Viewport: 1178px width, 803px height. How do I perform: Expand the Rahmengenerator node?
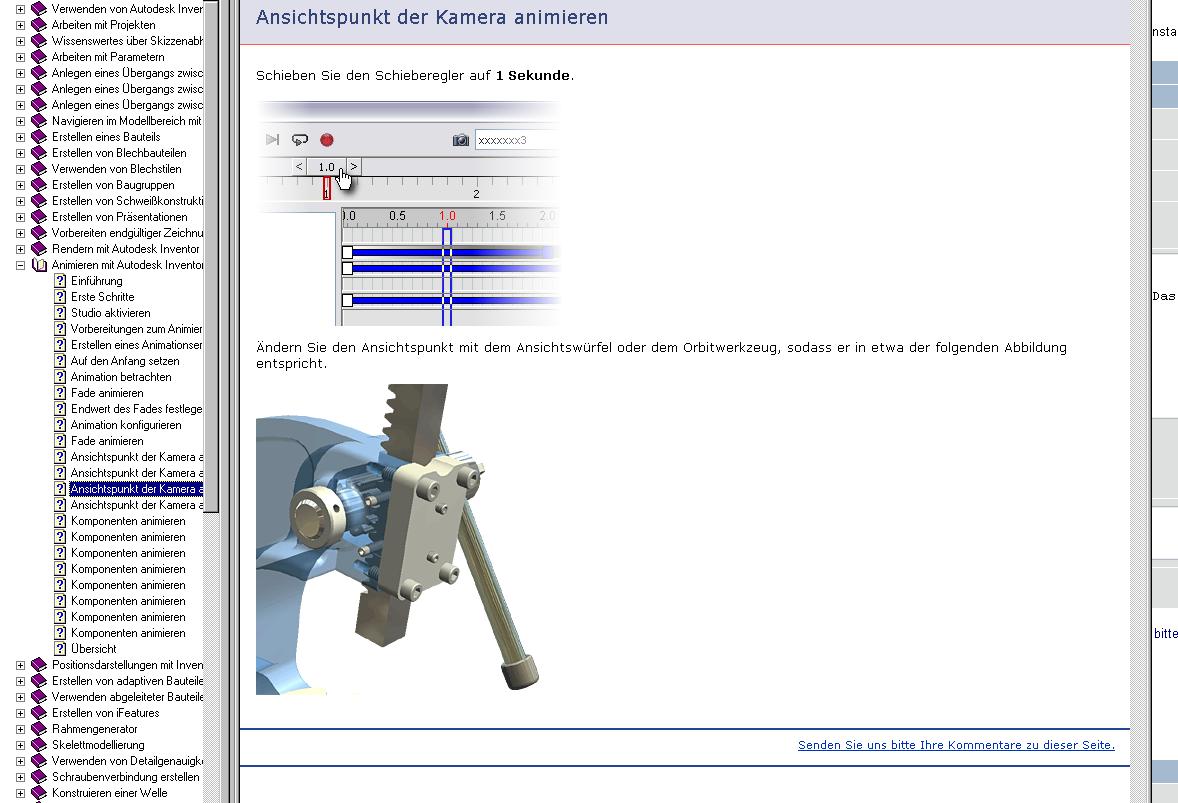point(20,729)
